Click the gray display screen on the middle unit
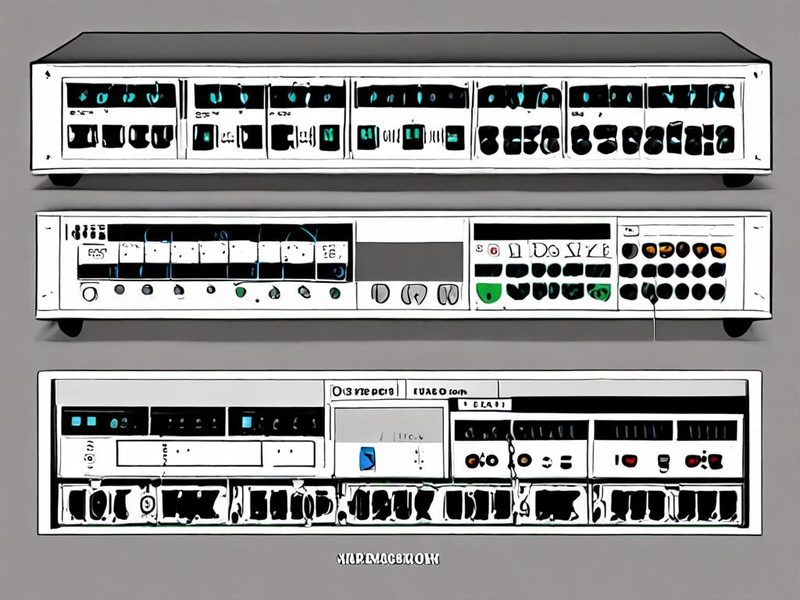800x600 pixels. [410, 262]
